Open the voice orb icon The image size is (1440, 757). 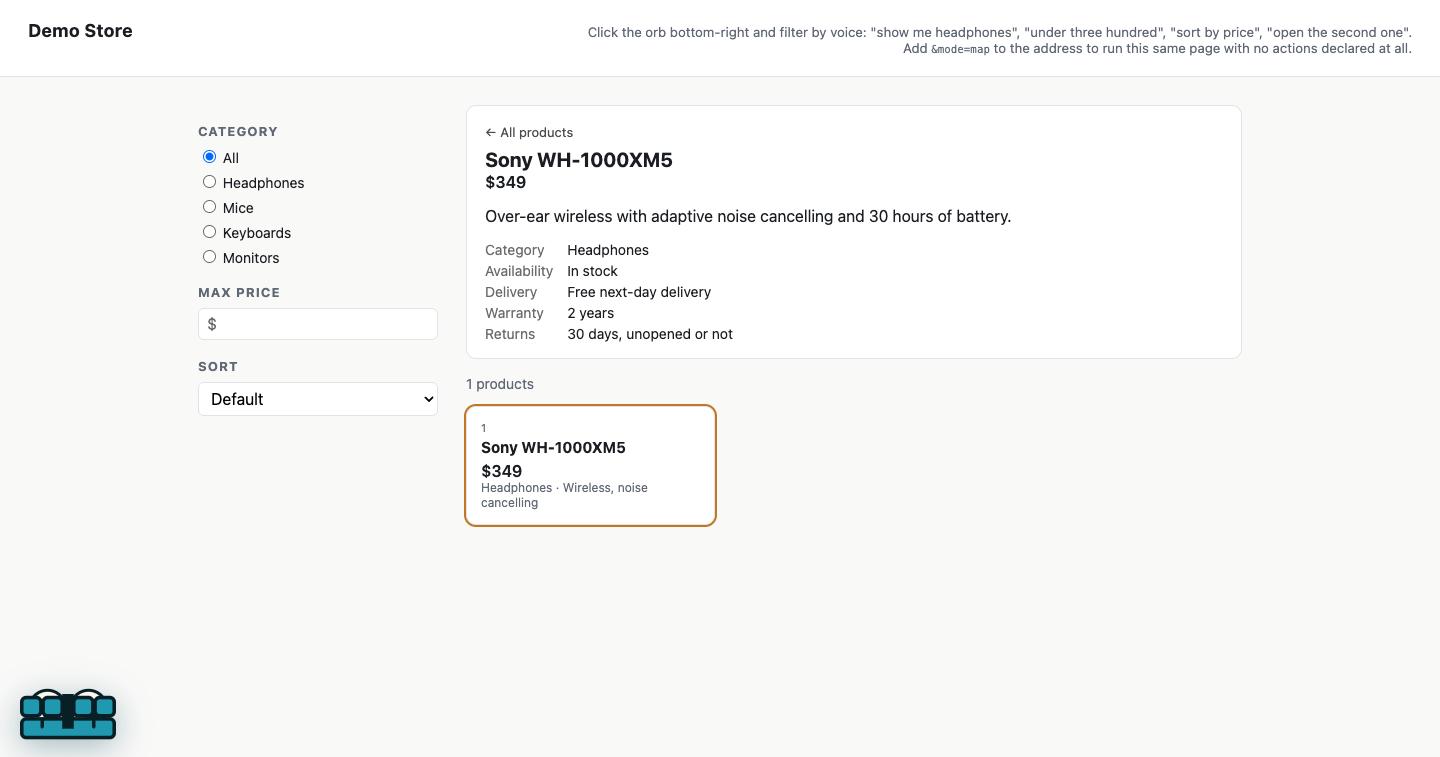68,713
